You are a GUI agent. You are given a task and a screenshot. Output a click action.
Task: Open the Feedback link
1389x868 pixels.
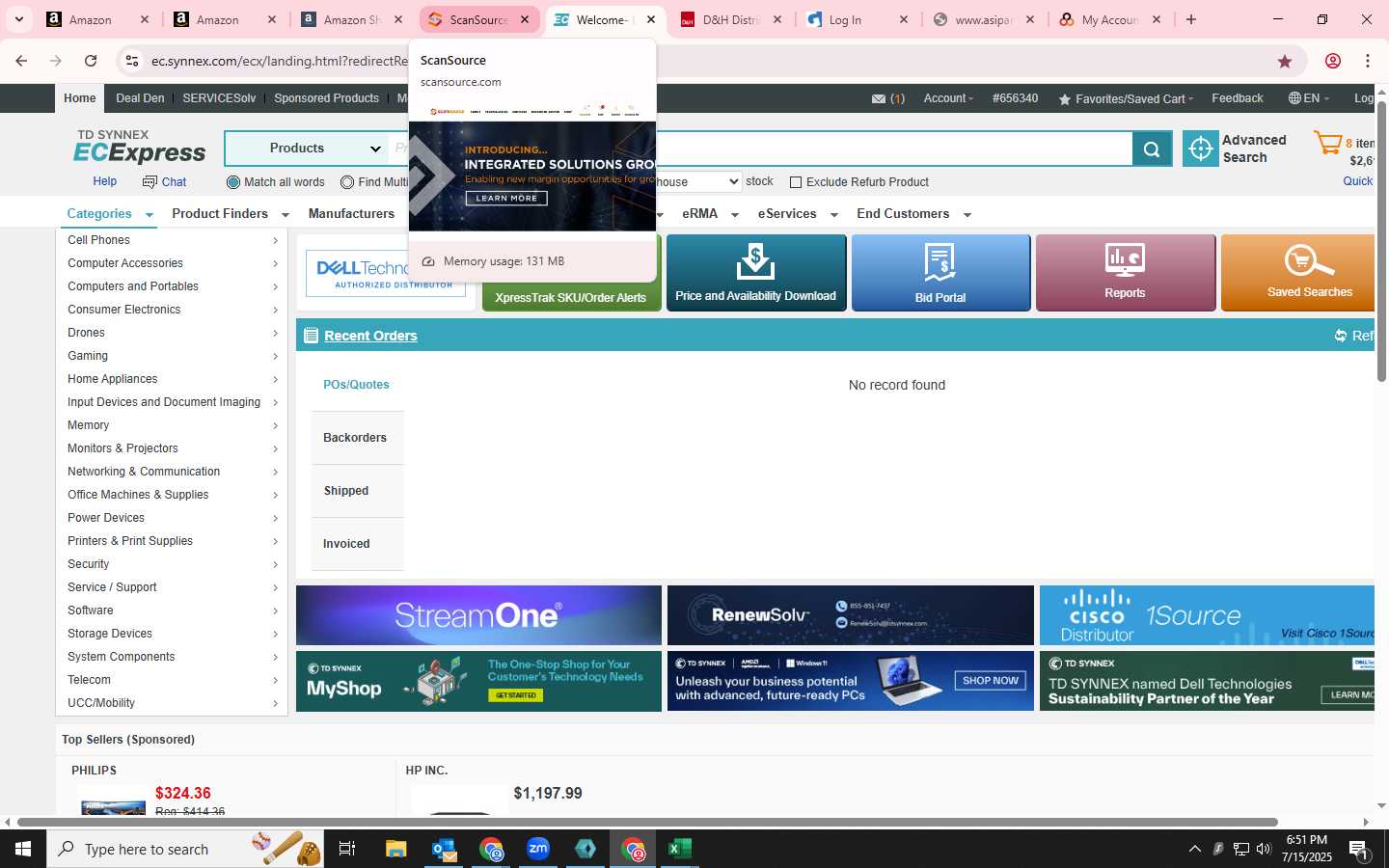[1237, 98]
